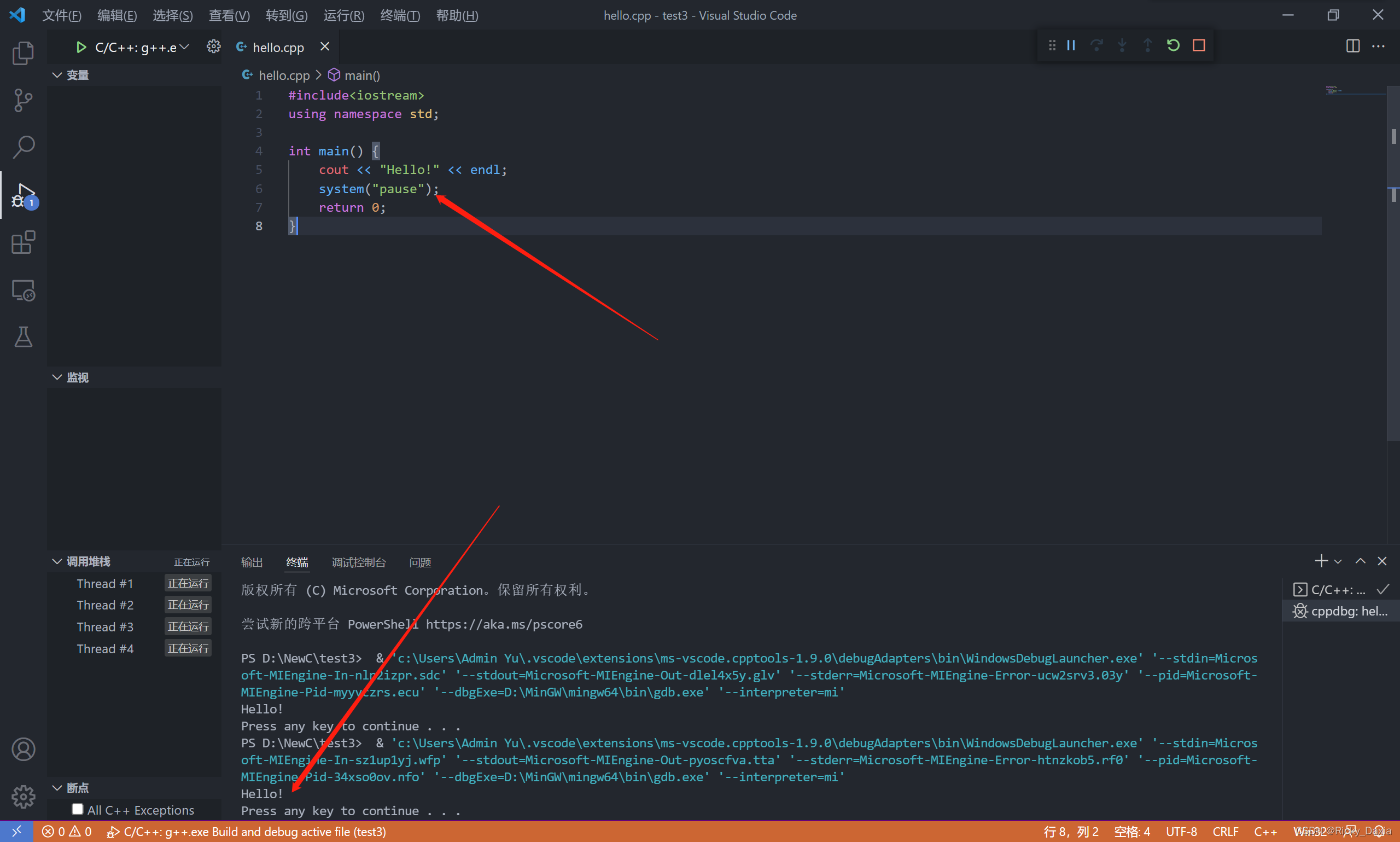Viewport: 1400px width, 842px height.
Task: Collapse the 监视 watch section
Action: pos(57,378)
